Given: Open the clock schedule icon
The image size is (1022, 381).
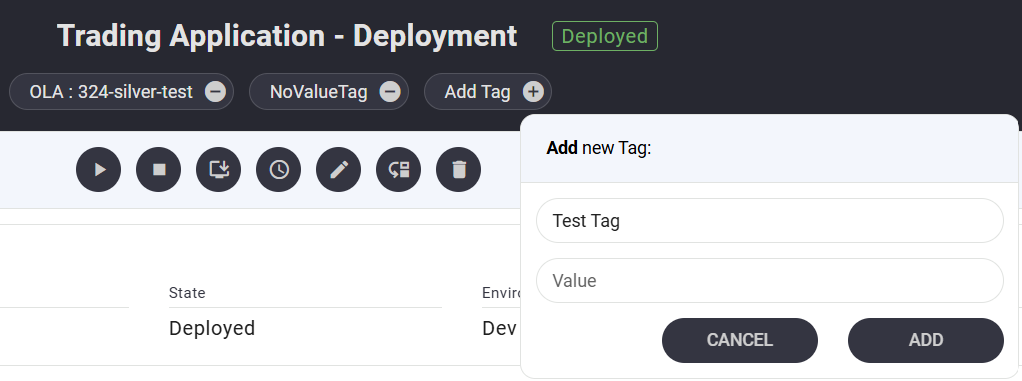Looking at the screenshot, I should pyautogui.click(x=278, y=170).
